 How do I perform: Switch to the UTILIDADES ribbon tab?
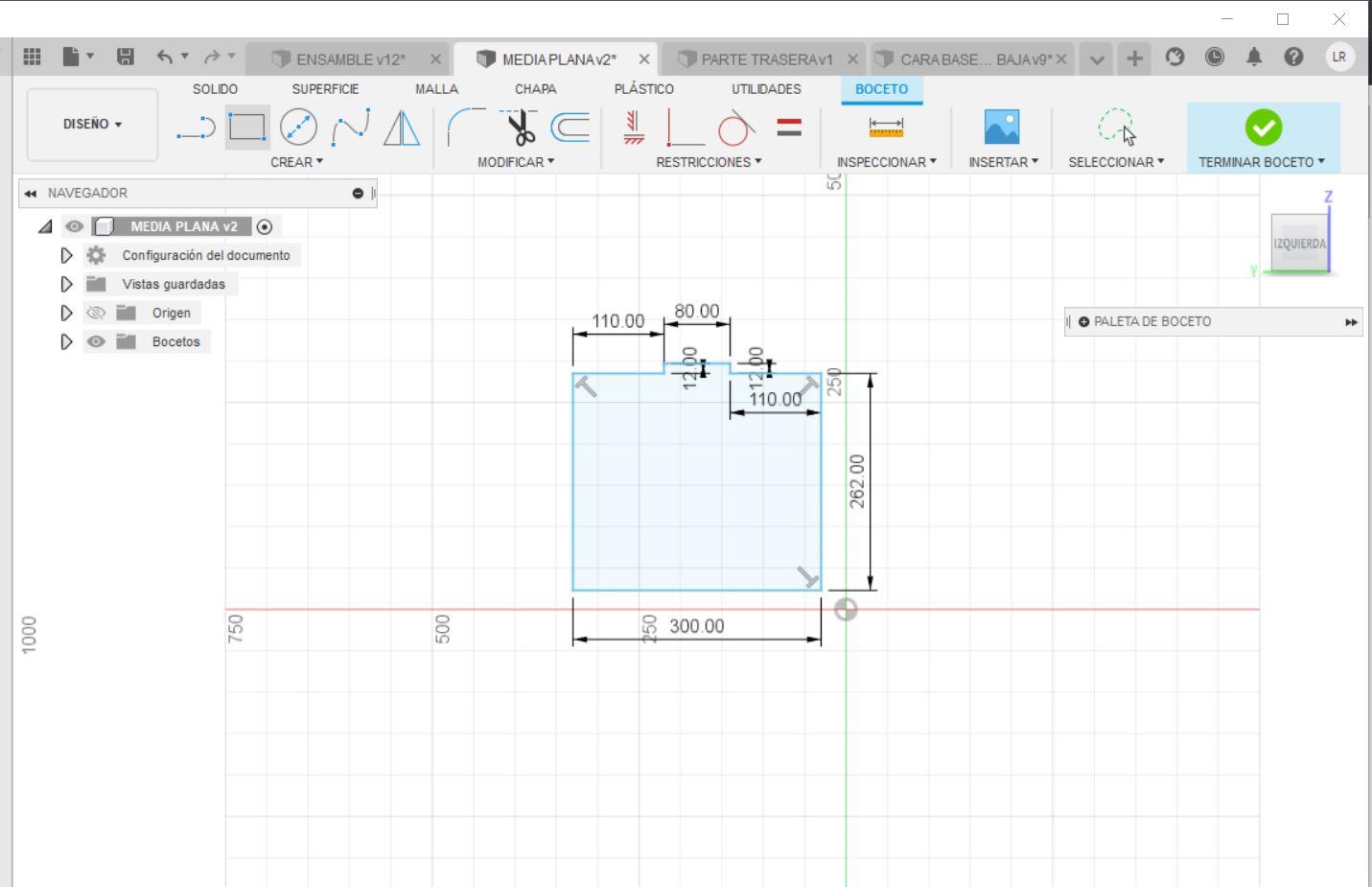point(766,89)
